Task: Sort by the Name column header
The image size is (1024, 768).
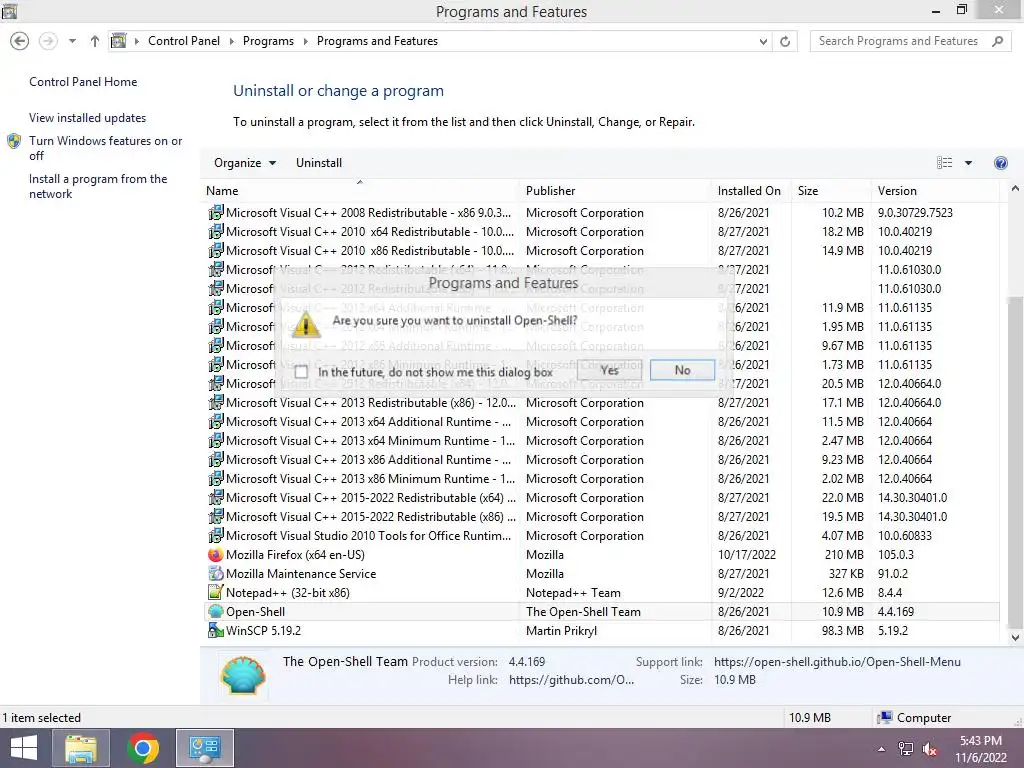Action: [361, 191]
